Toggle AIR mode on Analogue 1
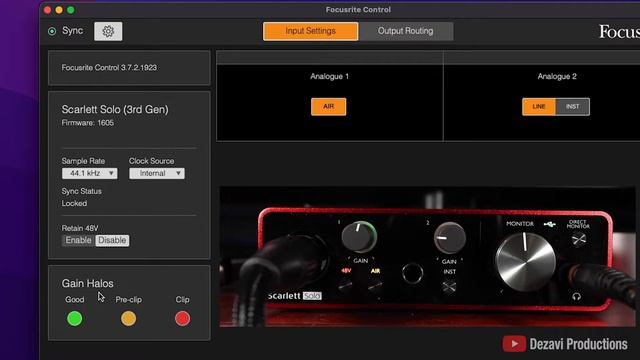This screenshot has width=640, height=360. pyautogui.click(x=329, y=107)
